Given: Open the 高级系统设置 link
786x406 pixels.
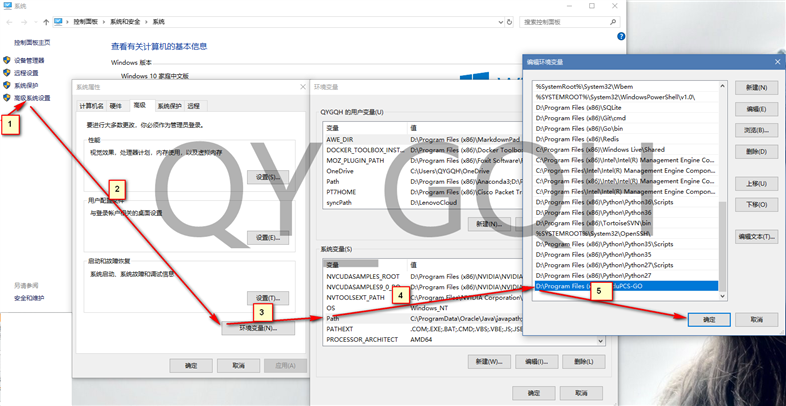Looking at the screenshot, I should (x=32, y=98).
